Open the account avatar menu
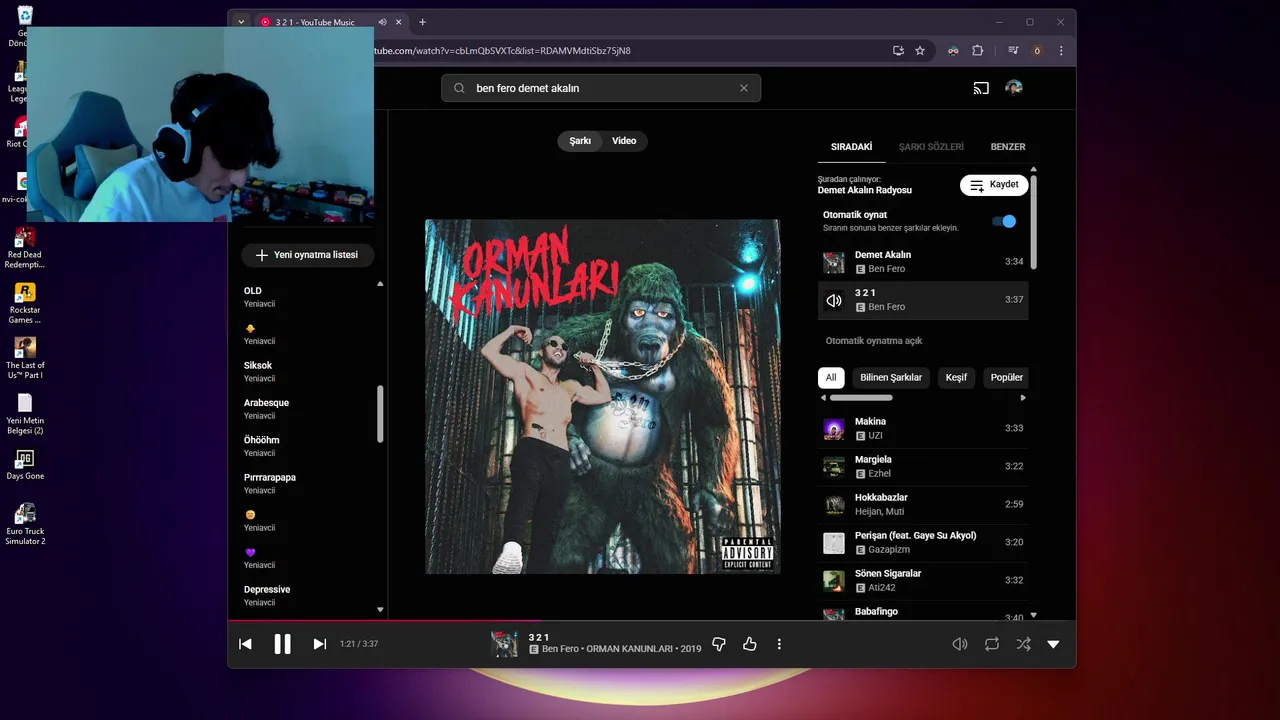The width and height of the screenshot is (1280, 720). [1014, 88]
